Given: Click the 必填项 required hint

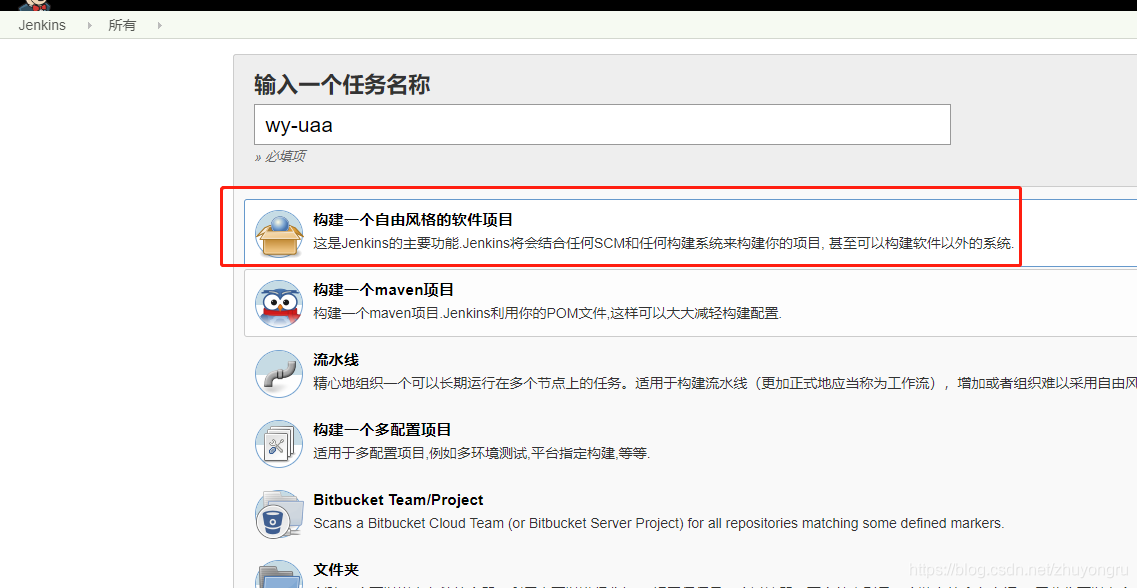Looking at the screenshot, I should coord(280,157).
